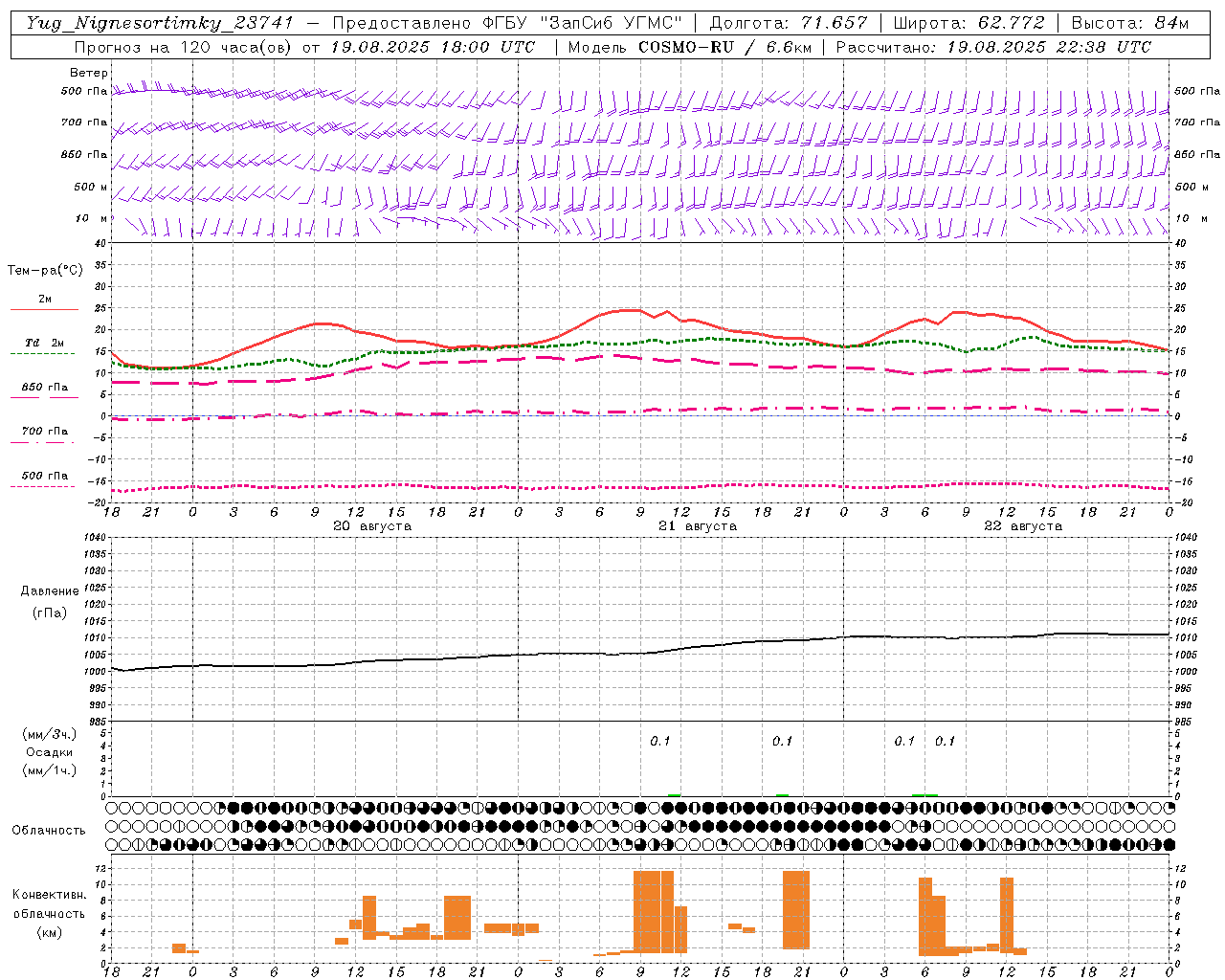Image resolution: width=1225 pixels, height=980 pixels.
Task: Click the Конвективн. облачность panel label
Action: (x=49, y=903)
